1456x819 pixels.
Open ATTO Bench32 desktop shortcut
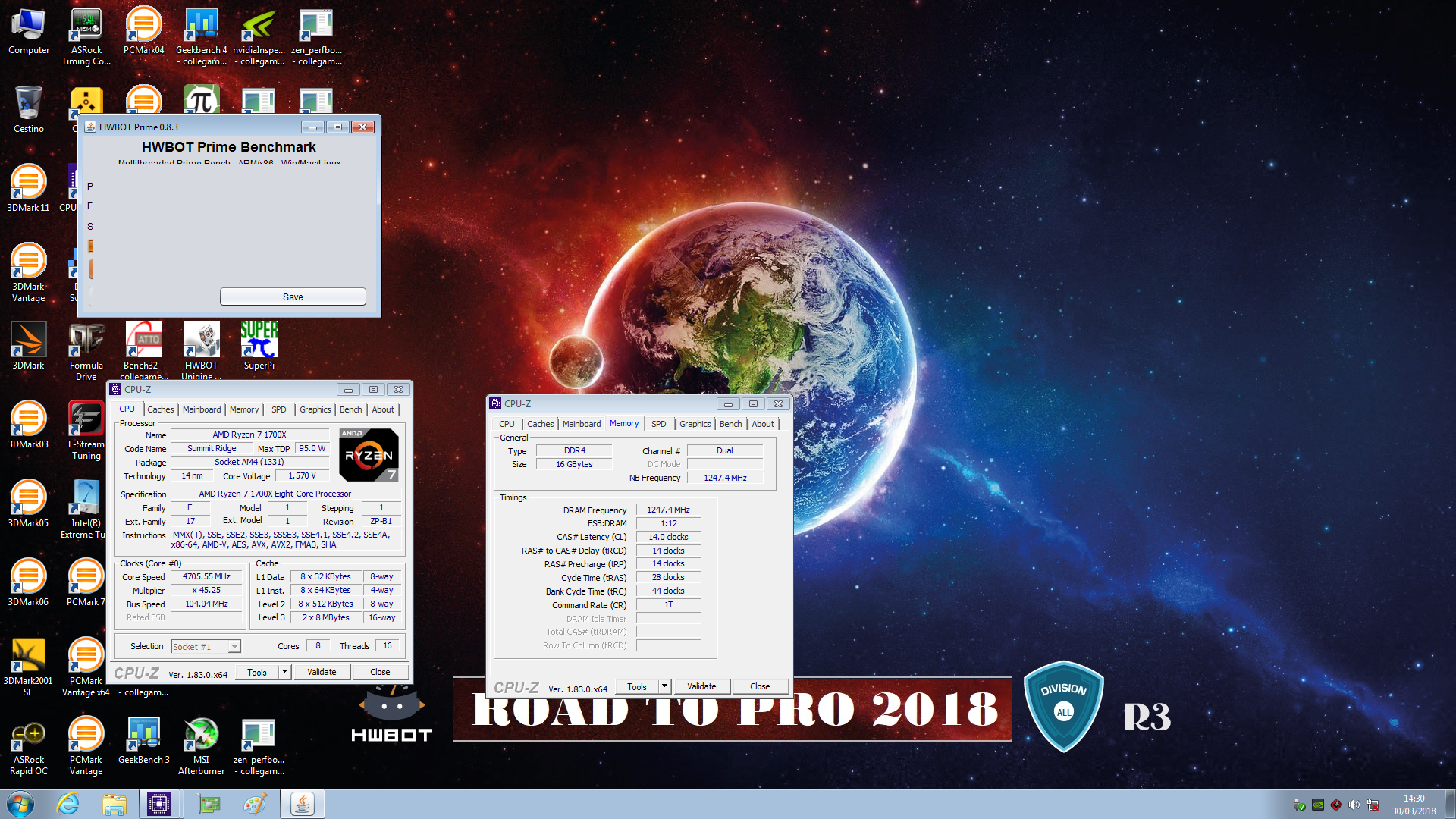pos(144,350)
